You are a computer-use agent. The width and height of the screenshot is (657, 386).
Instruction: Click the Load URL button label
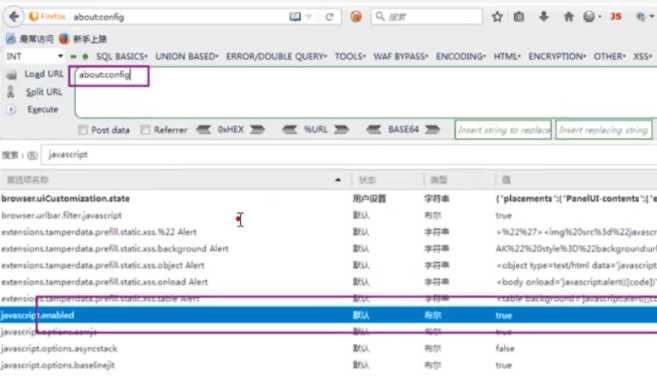(44, 74)
